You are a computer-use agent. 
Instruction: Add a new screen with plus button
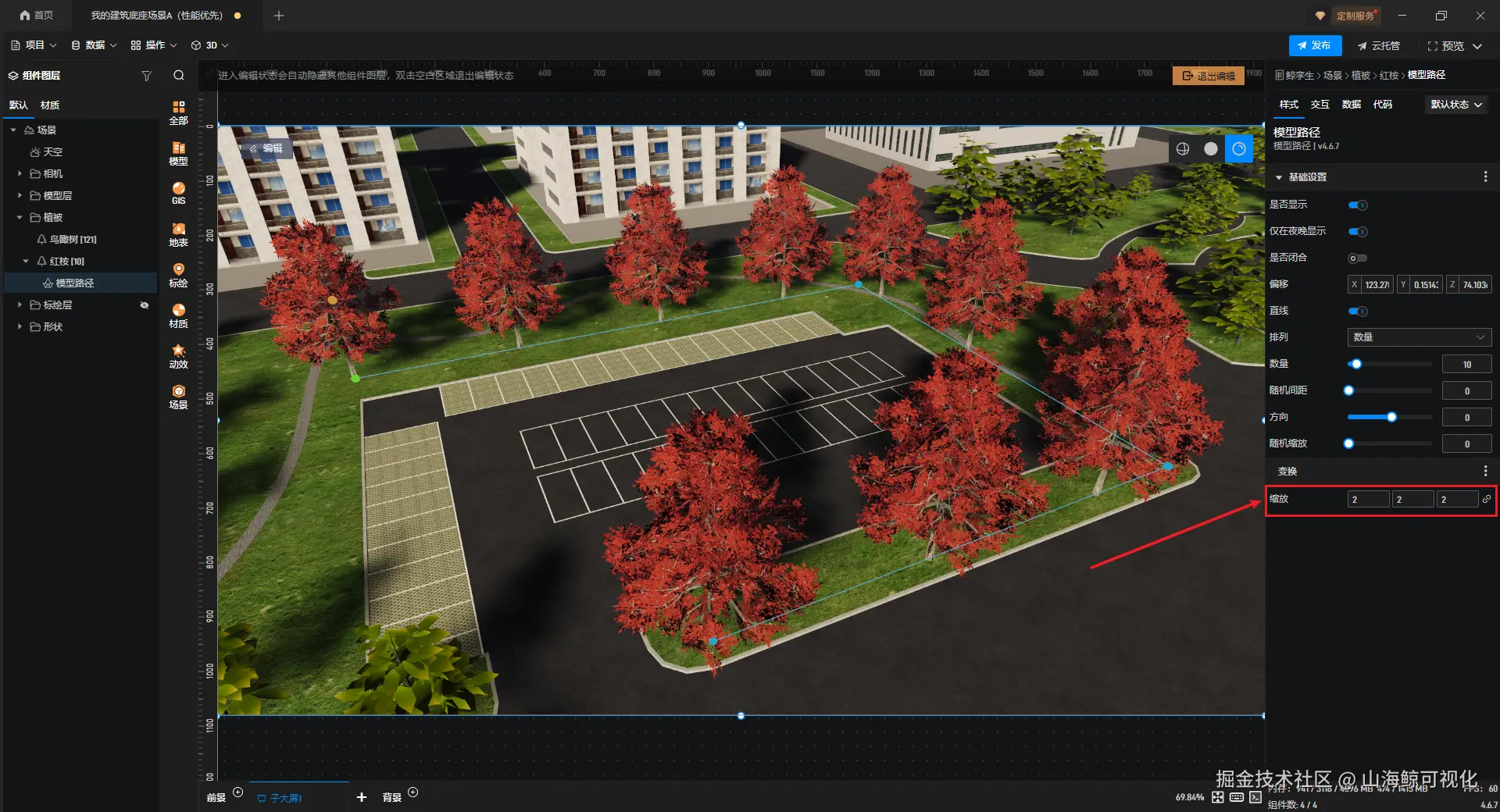click(x=362, y=797)
